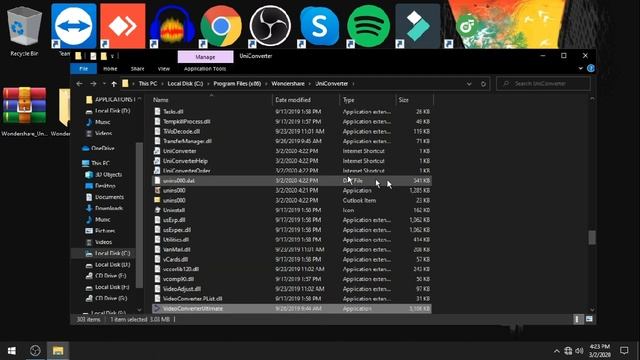640x360 pixels.
Task: Open OBS taskbar icon
Action: pos(35,351)
